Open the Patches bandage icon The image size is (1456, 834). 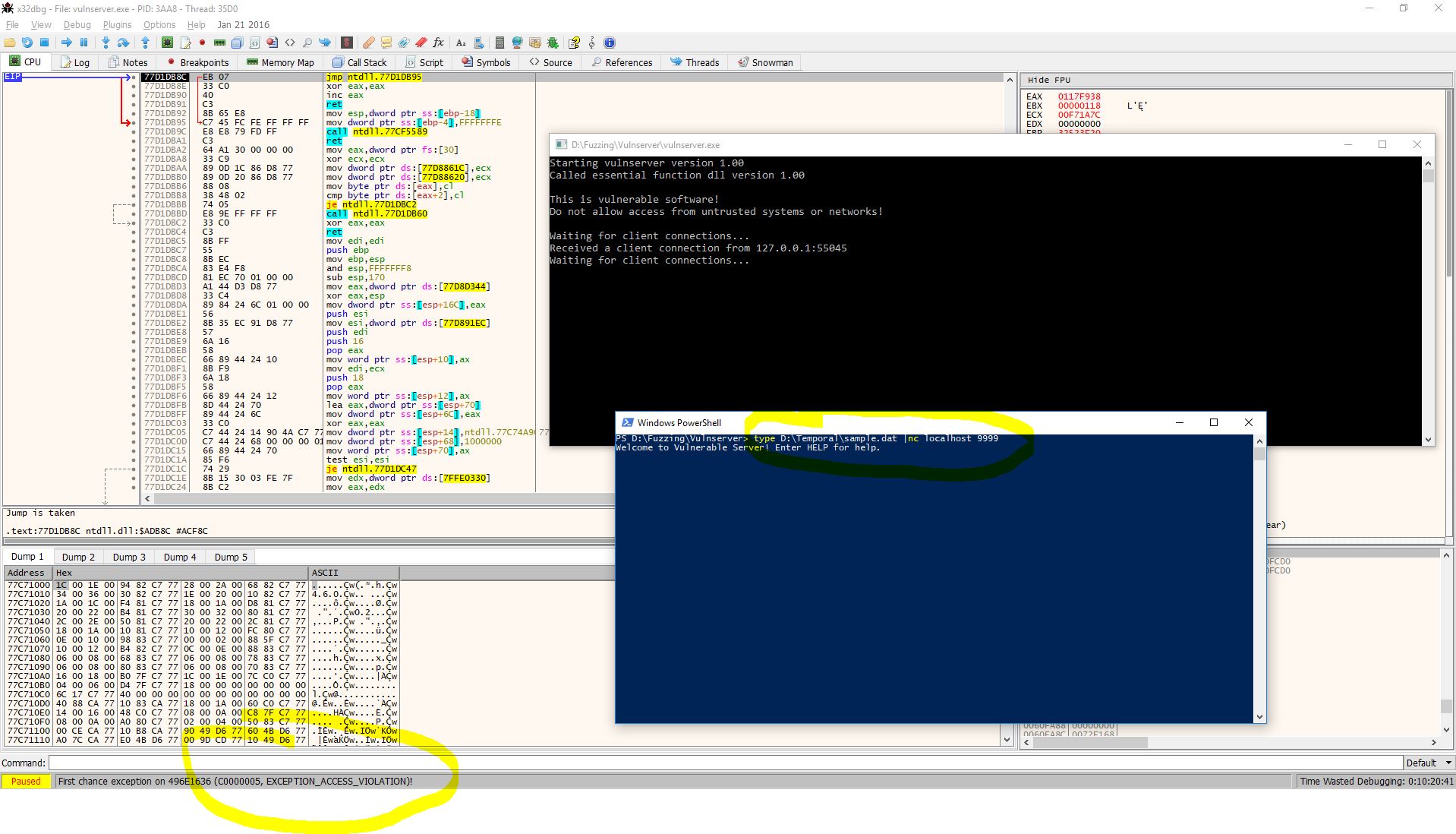[x=368, y=43]
